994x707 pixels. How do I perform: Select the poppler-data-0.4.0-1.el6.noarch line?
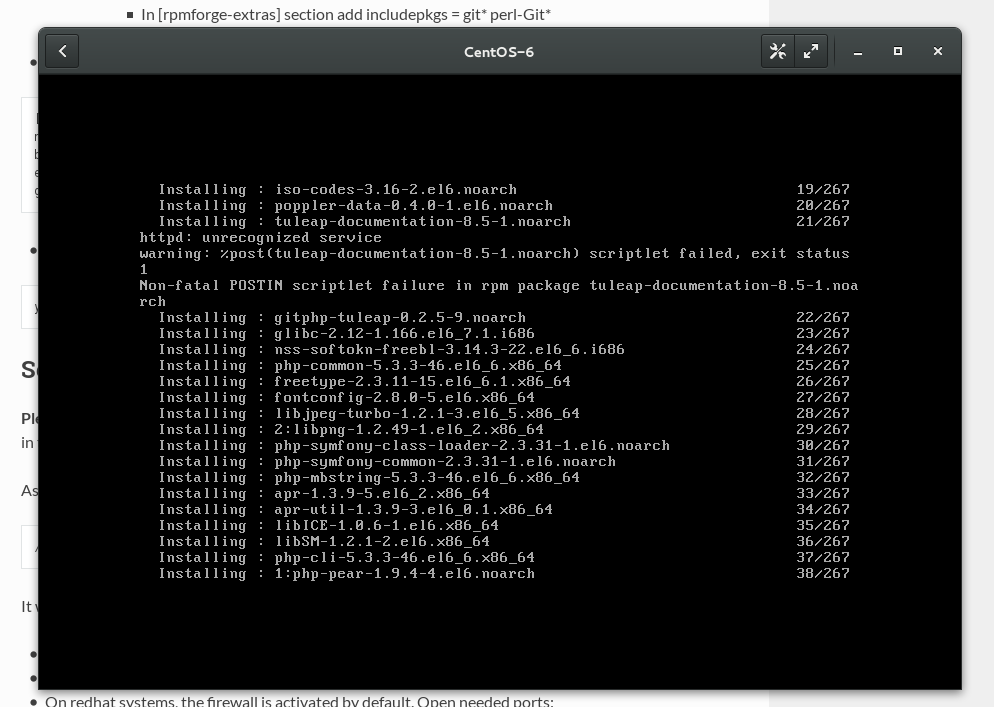(x=504, y=205)
